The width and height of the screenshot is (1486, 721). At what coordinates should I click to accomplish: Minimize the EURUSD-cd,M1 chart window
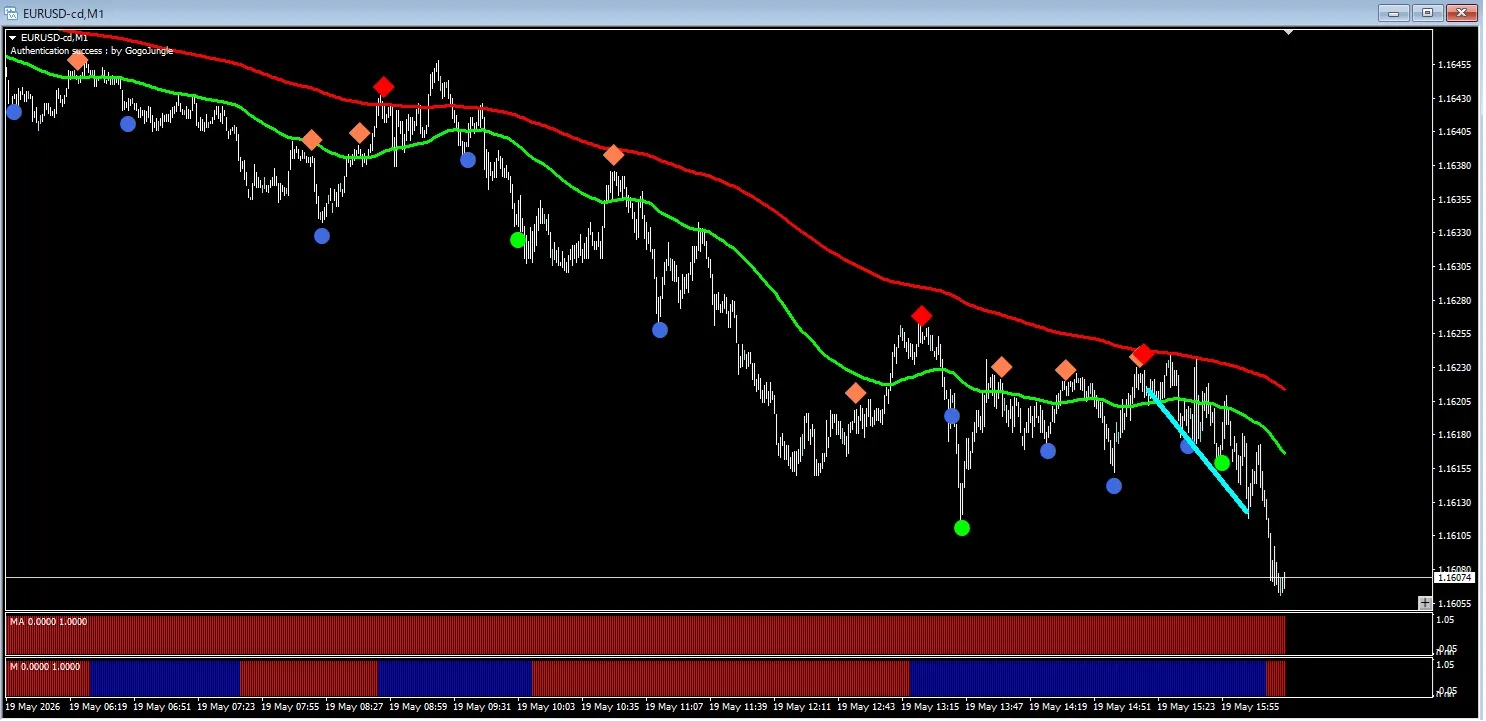[x=1394, y=13]
